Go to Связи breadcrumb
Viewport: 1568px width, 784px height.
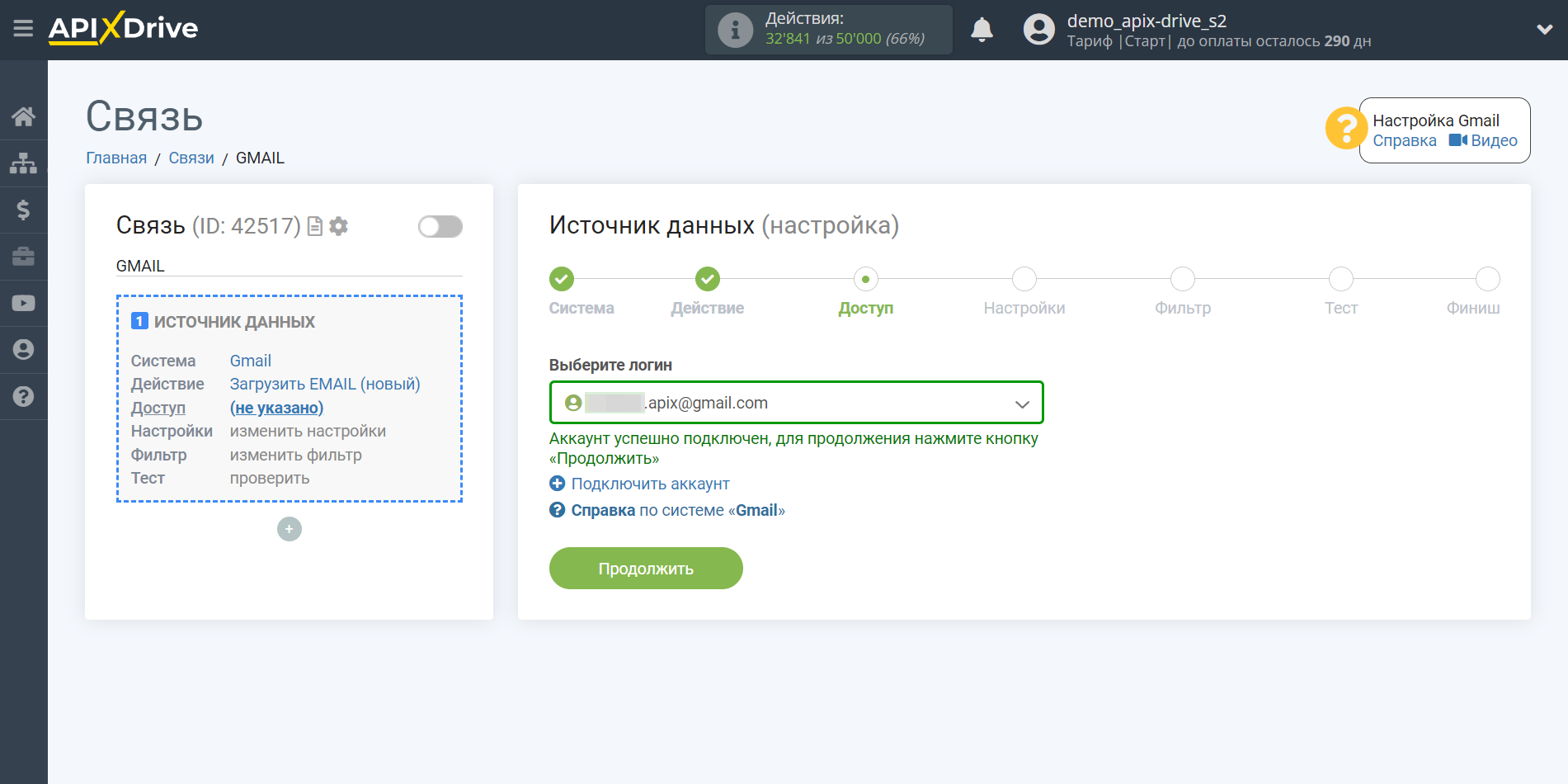coord(191,158)
